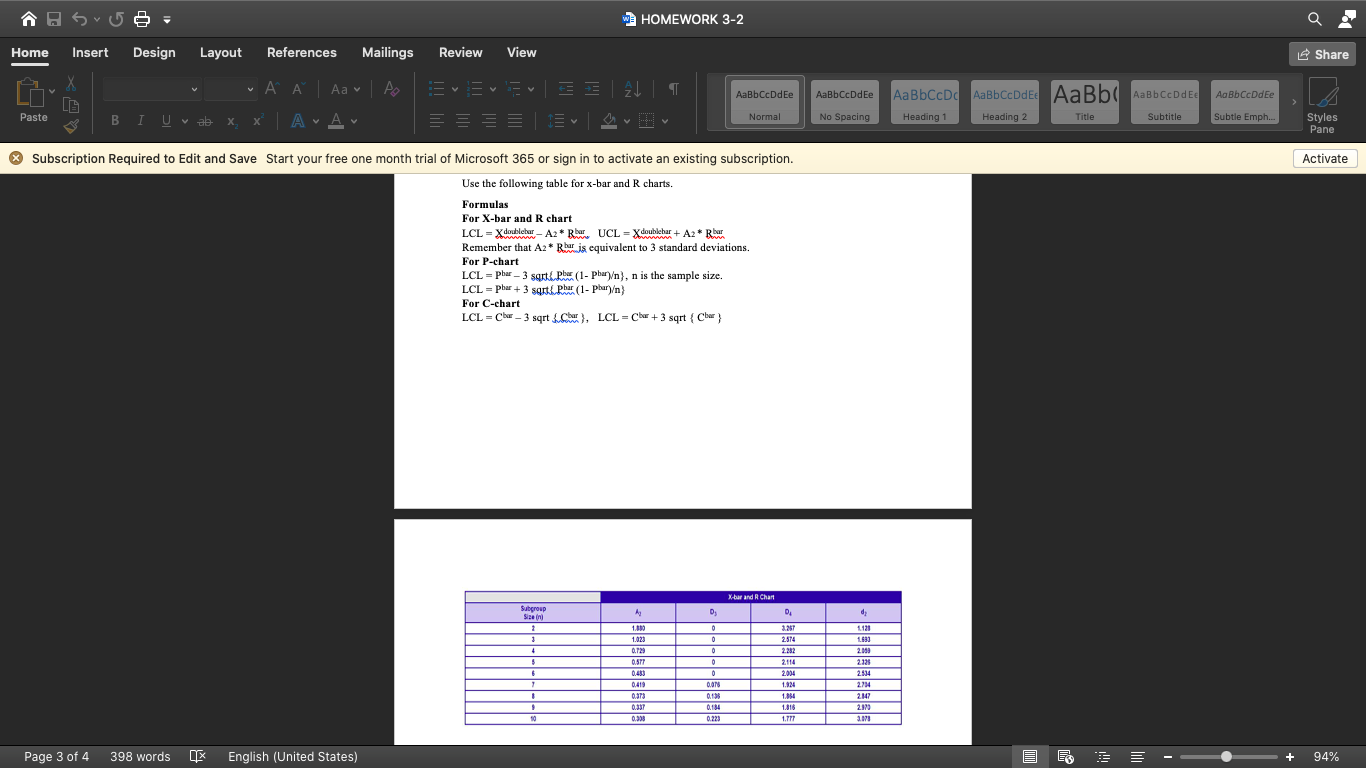Image resolution: width=1366 pixels, height=768 pixels.
Task: Open the font name dropdown
Action: [194, 90]
